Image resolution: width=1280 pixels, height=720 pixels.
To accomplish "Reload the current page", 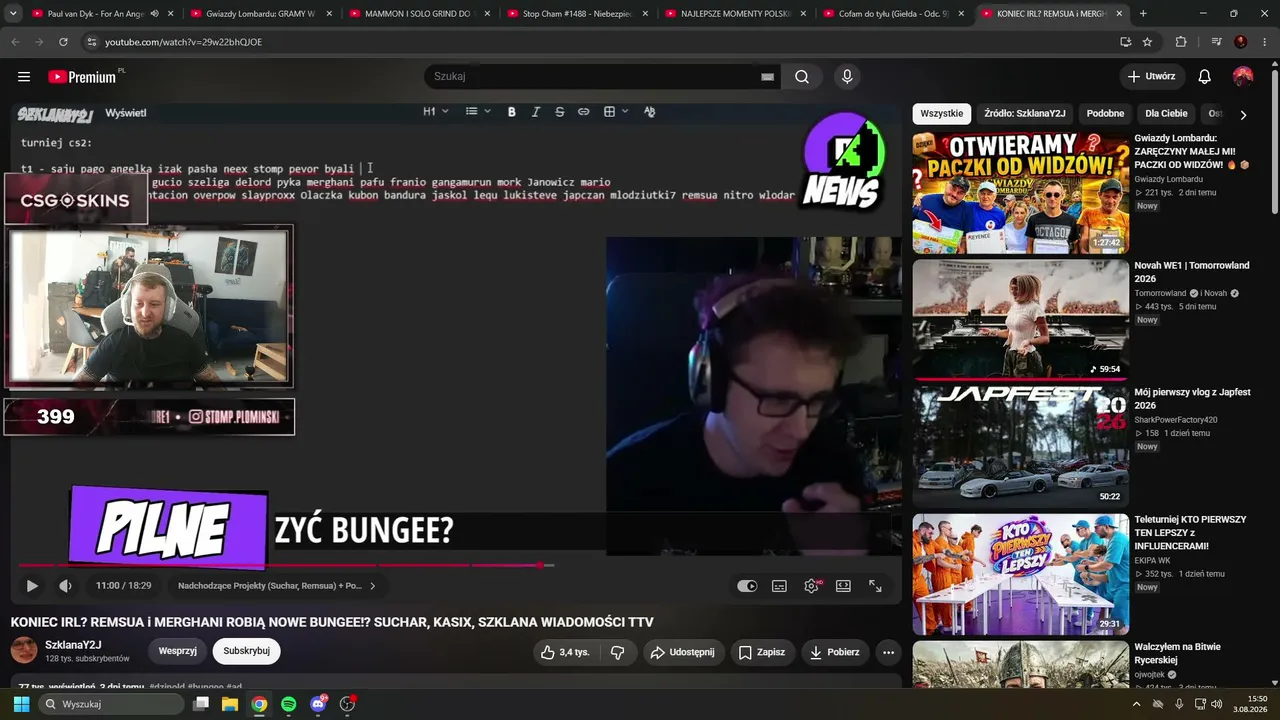I will click(63, 42).
